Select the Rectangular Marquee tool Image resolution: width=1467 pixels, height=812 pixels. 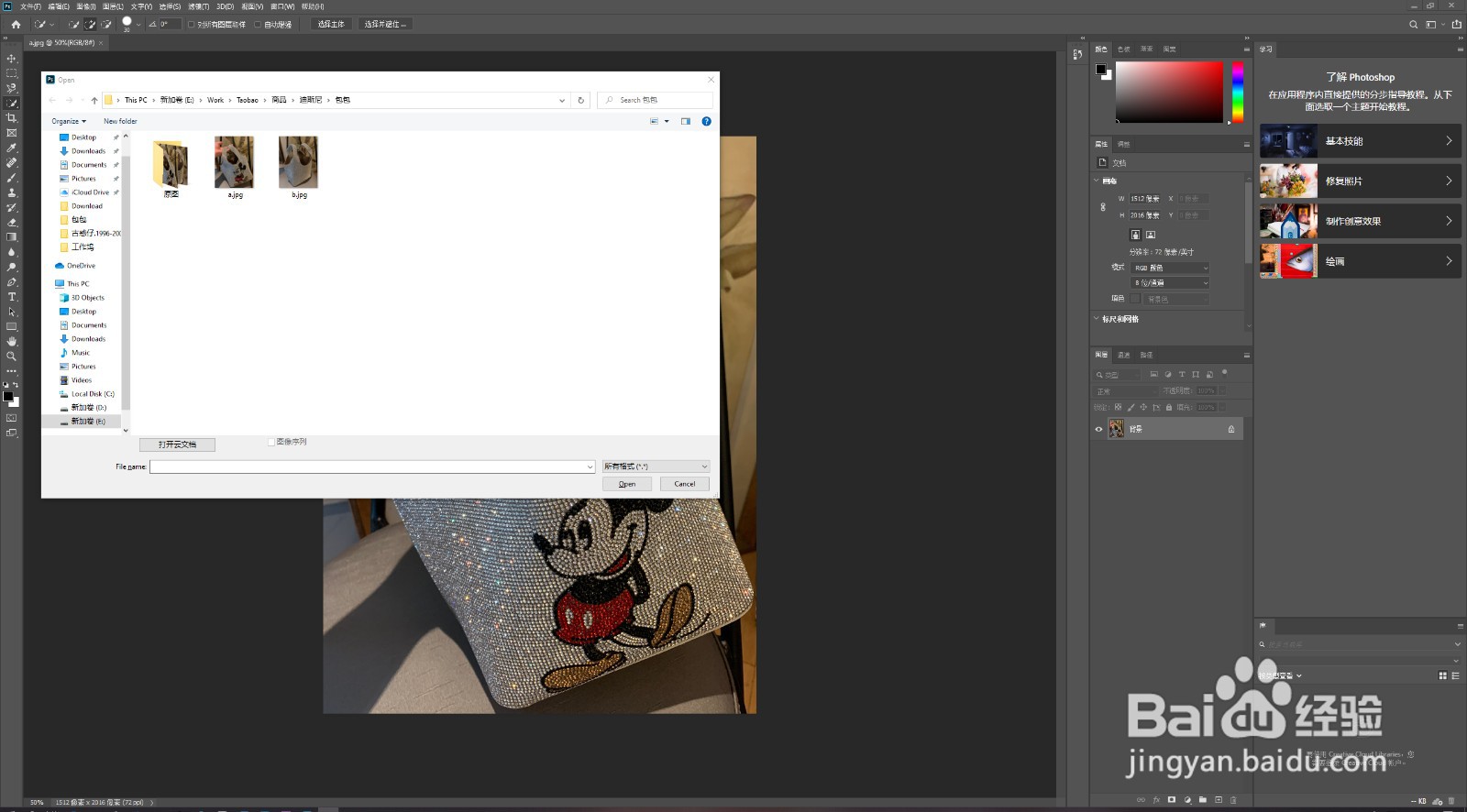[x=11, y=73]
